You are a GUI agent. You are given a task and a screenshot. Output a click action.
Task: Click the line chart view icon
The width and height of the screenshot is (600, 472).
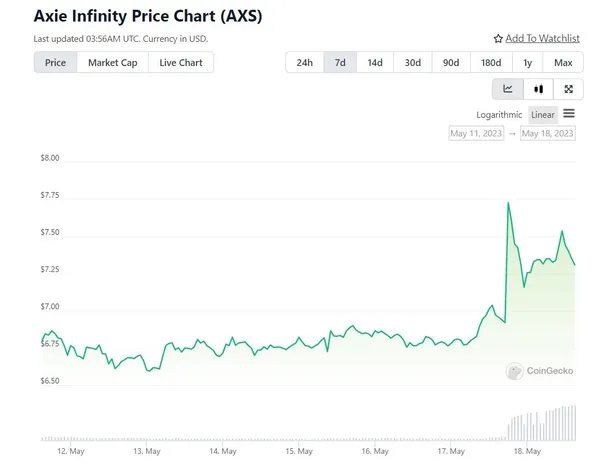509,89
